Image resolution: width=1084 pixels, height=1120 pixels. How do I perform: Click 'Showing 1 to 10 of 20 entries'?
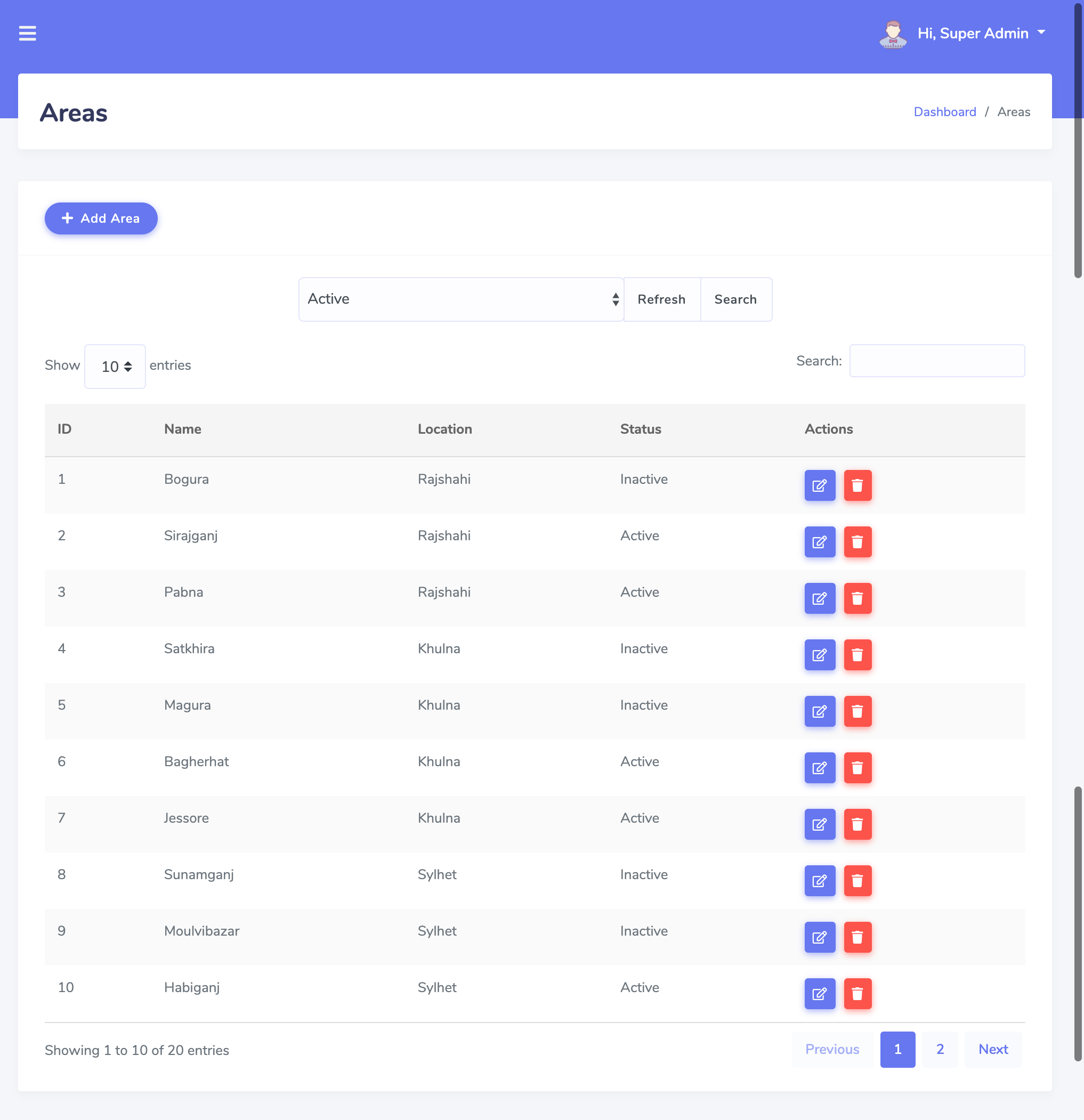137,1050
